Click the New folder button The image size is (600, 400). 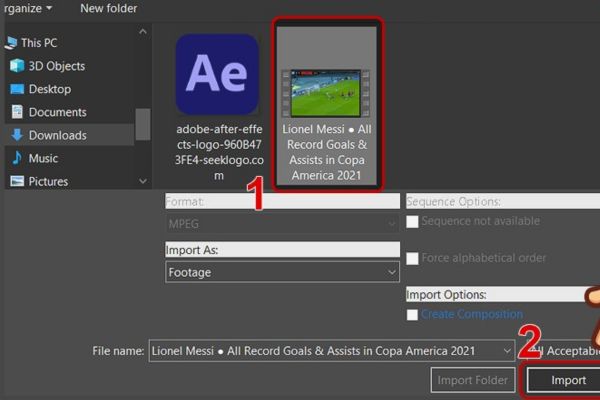(109, 8)
